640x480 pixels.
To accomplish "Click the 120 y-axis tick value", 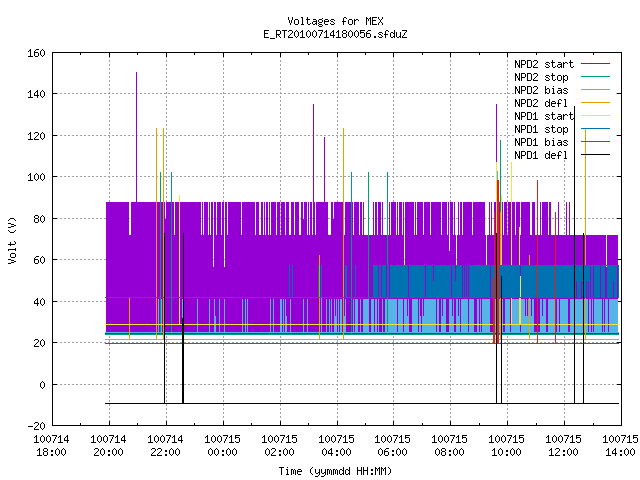I will (x=36, y=136).
